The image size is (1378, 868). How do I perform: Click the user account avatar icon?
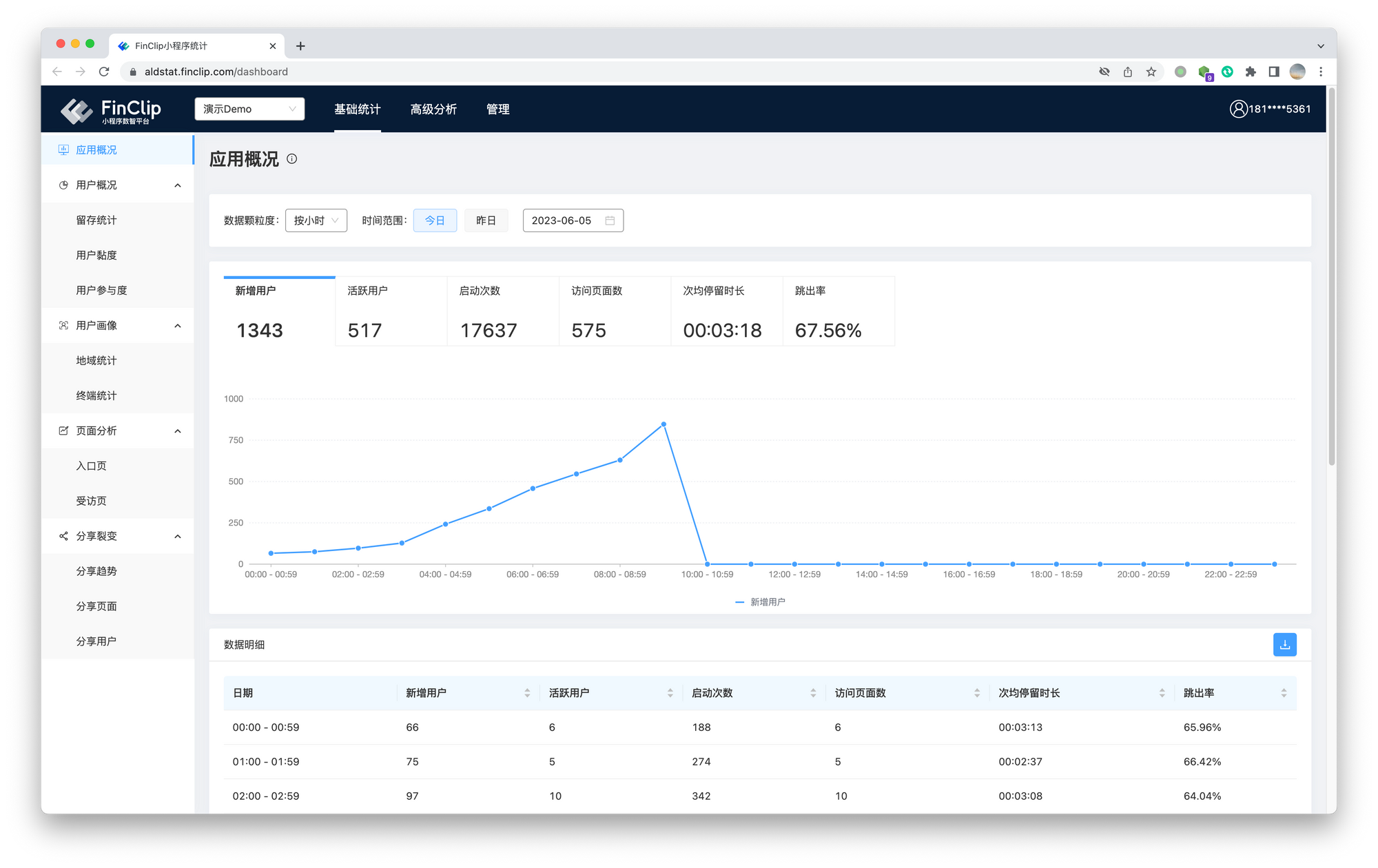pyautogui.click(x=1238, y=109)
